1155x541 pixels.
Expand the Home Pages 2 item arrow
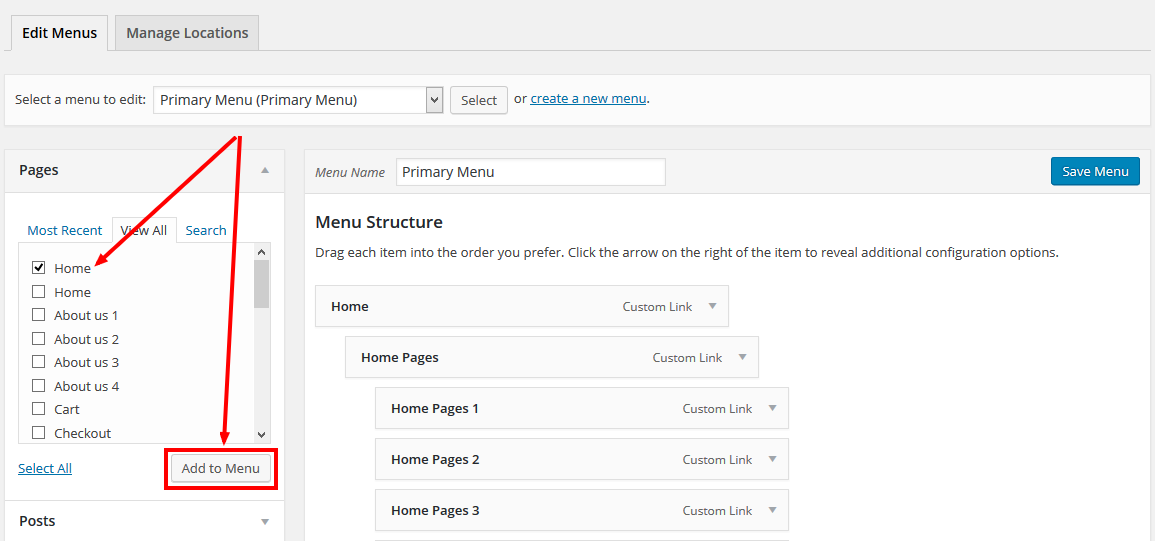coord(773,458)
